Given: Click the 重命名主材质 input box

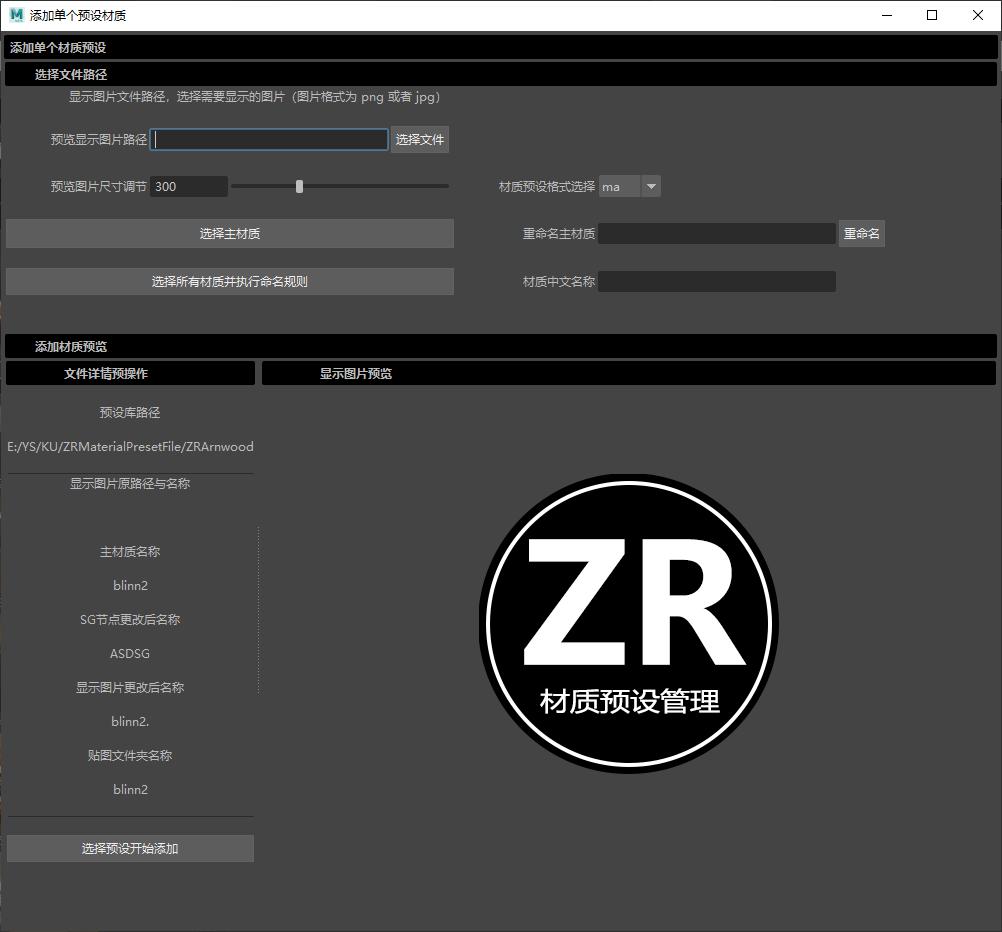Looking at the screenshot, I should [716, 234].
